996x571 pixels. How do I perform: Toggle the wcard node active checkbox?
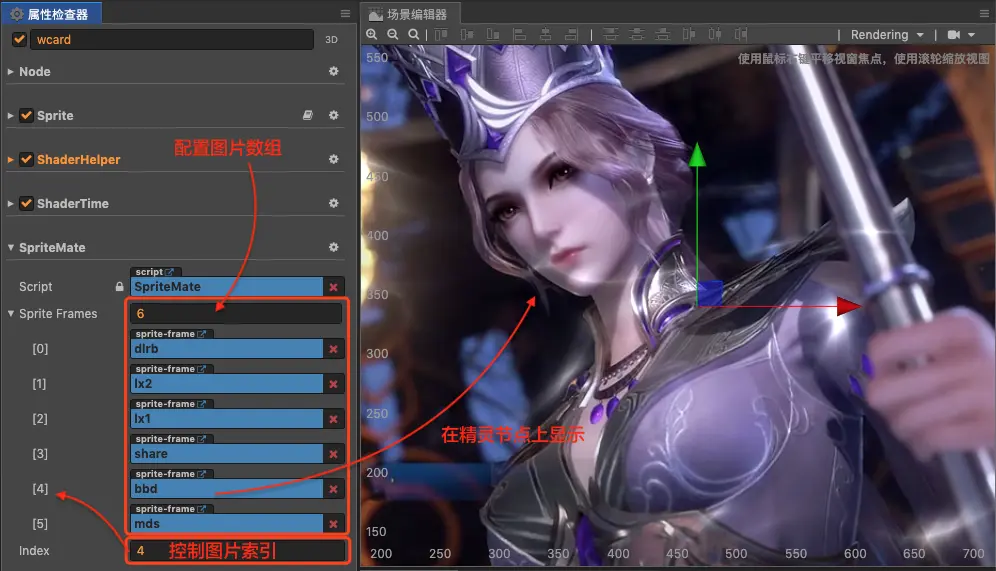click(x=20, y=39)
